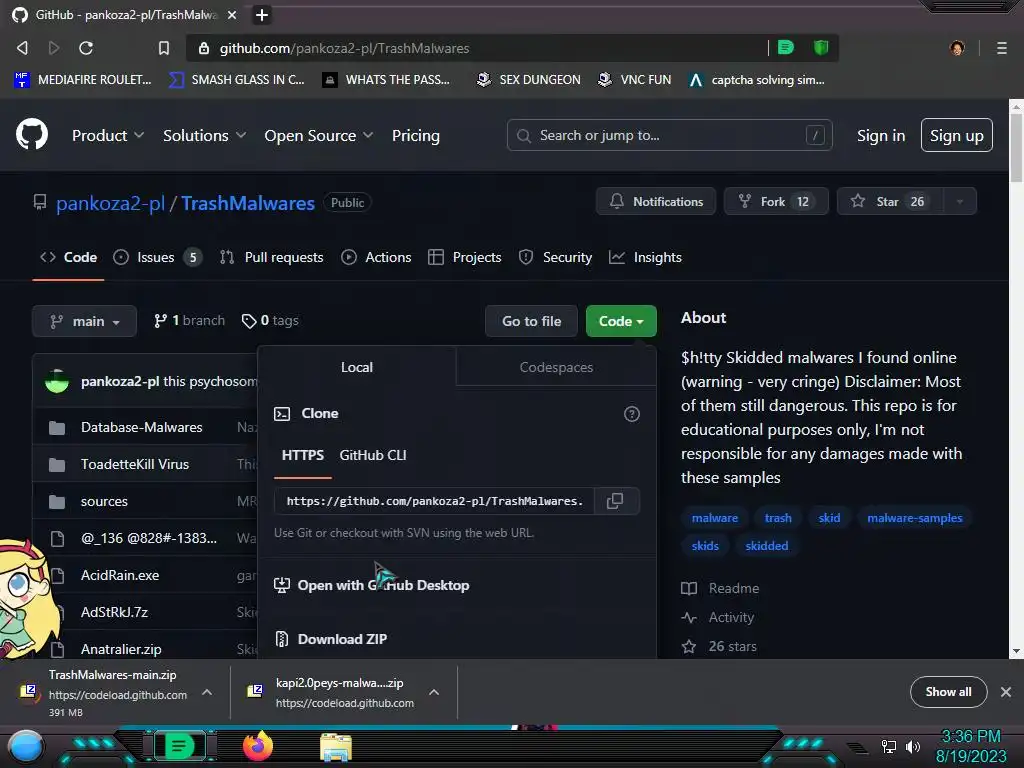This screenshot has height=768, width=1024.
Task: Click the malware-samples topic tag
Action: (x=914, y=518)
